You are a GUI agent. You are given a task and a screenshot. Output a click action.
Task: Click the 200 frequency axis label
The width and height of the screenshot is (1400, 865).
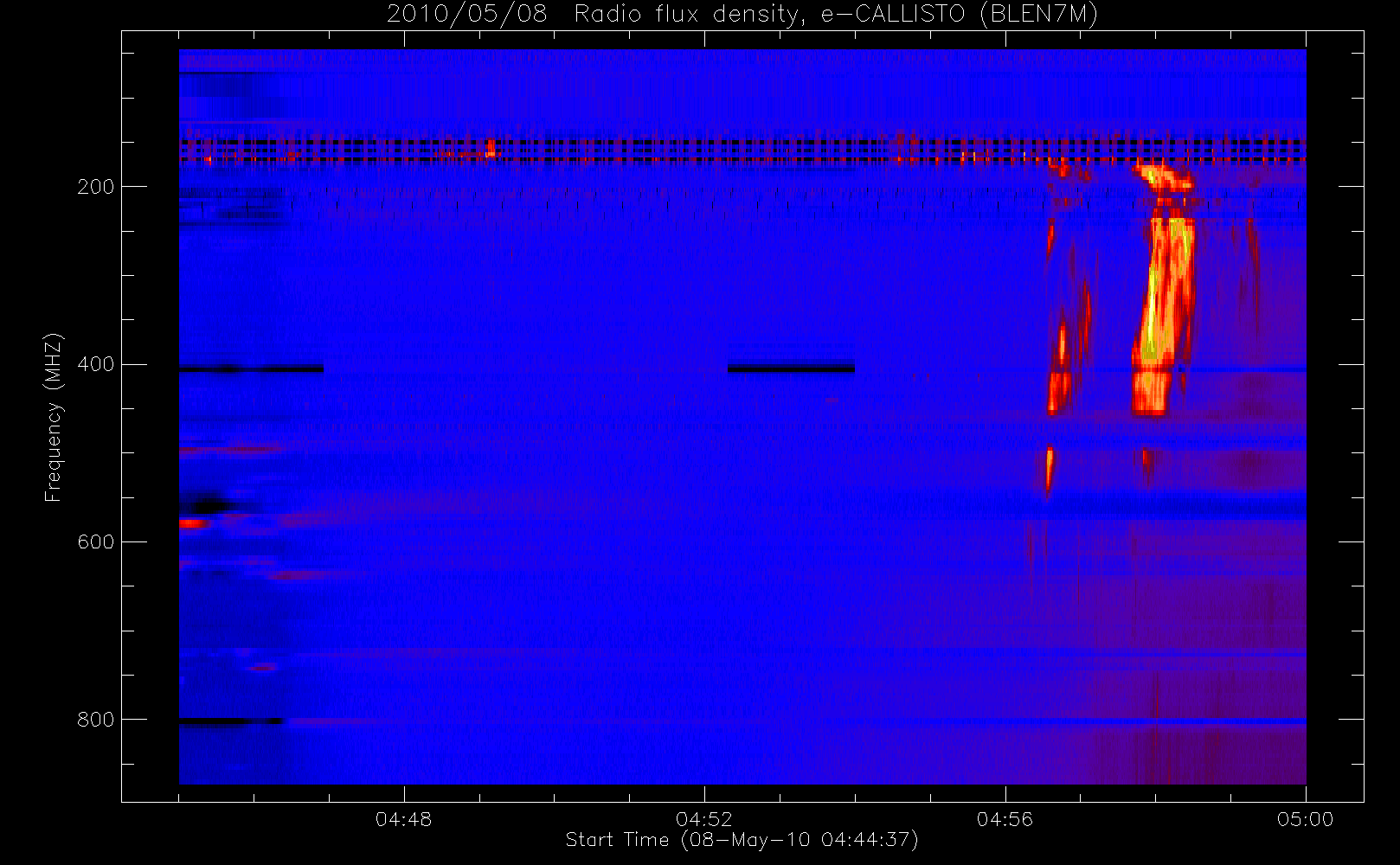click(95, 187)
